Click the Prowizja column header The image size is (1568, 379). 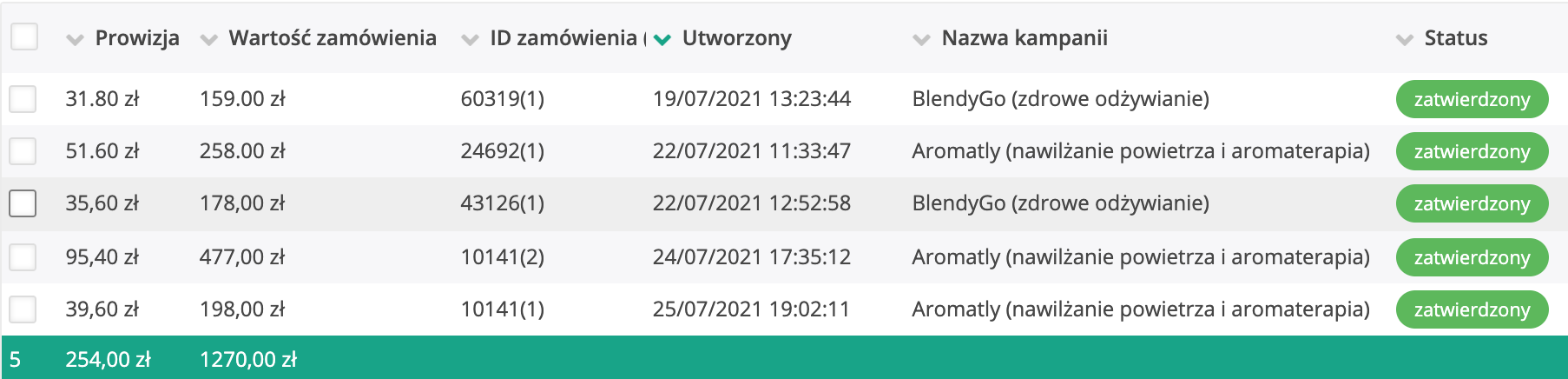(137, 38)
